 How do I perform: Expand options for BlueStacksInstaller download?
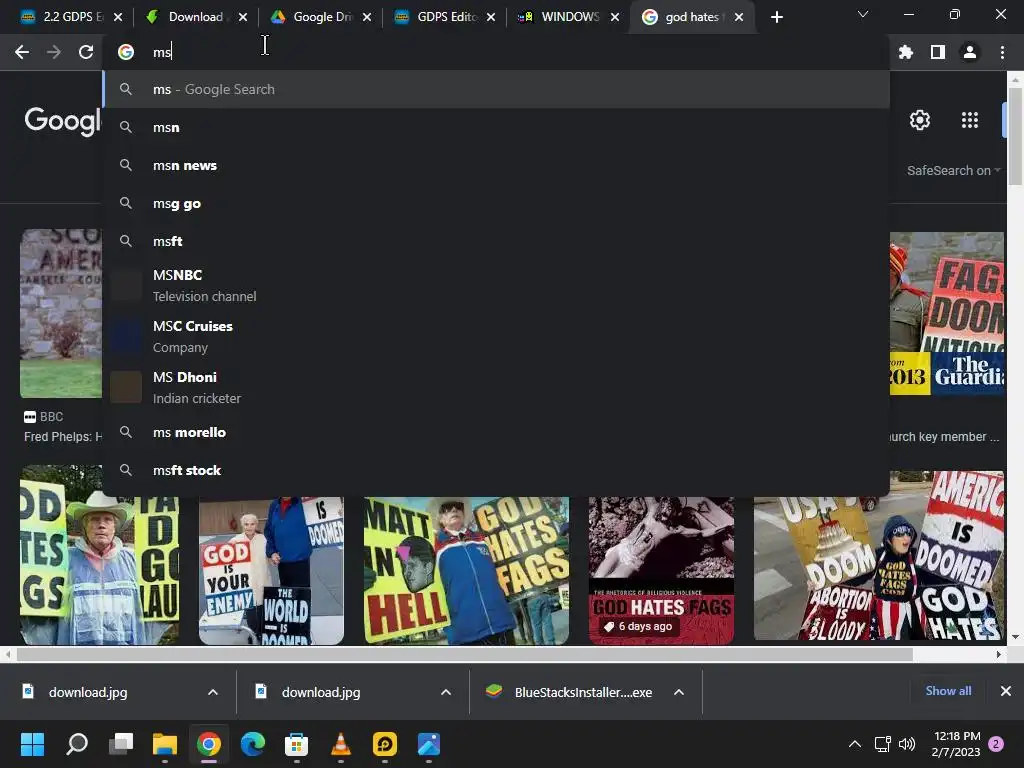pos(679,692)
